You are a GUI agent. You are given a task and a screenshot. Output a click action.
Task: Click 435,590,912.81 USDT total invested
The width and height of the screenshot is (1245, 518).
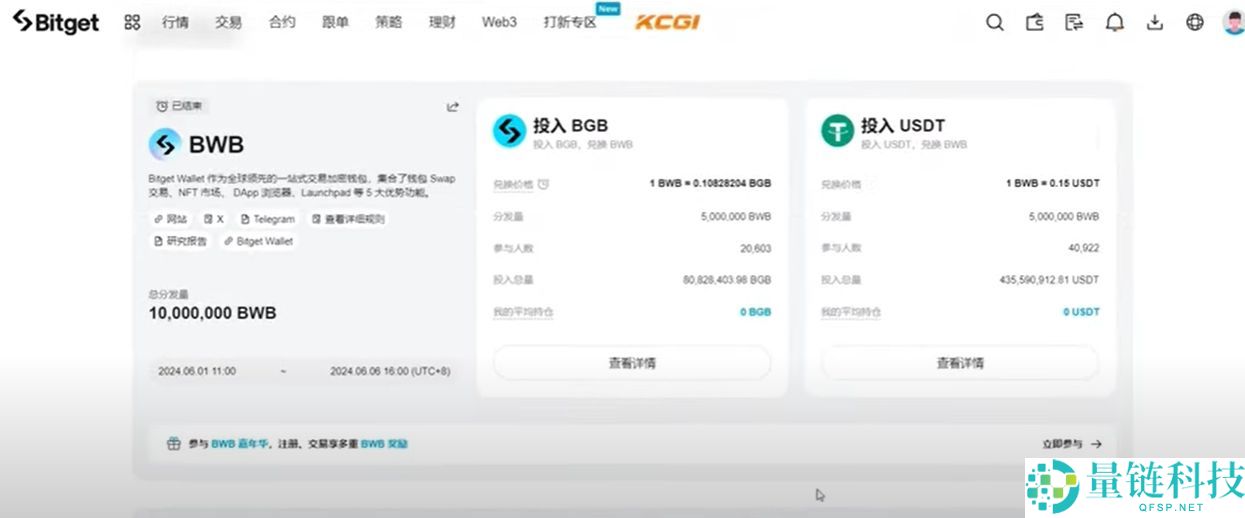point(1050,280)
